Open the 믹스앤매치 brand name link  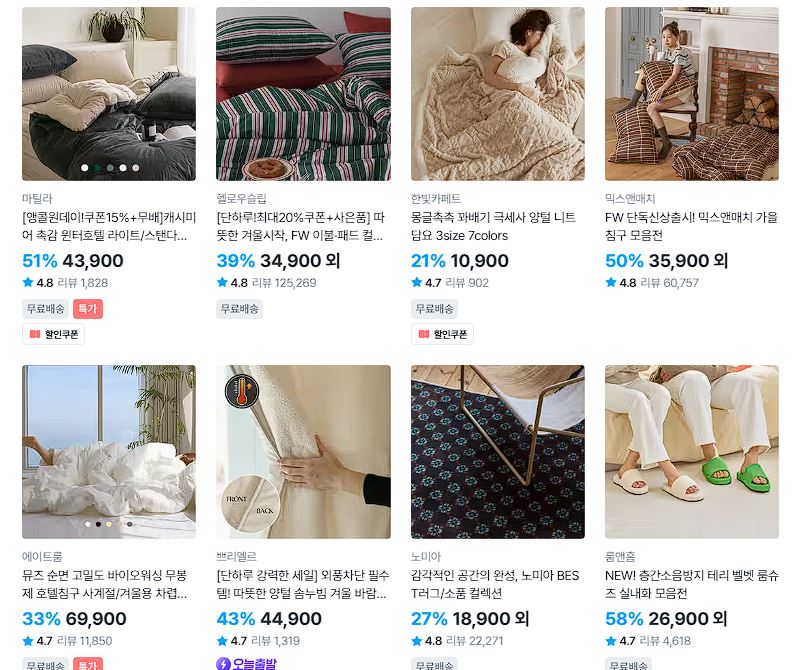point(630,199)
